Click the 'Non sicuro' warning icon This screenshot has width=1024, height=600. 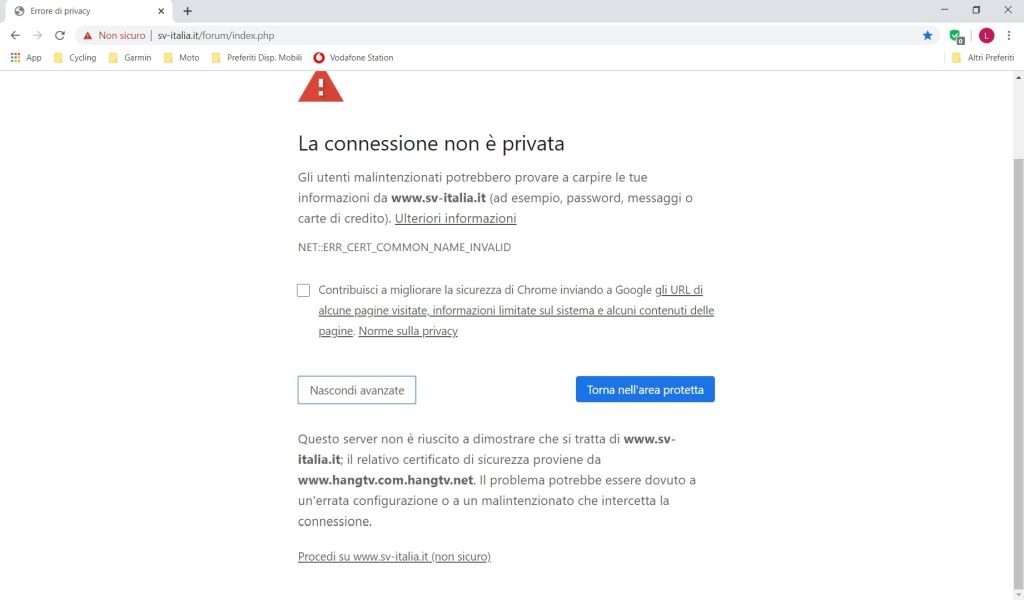[x=88, y=35]
